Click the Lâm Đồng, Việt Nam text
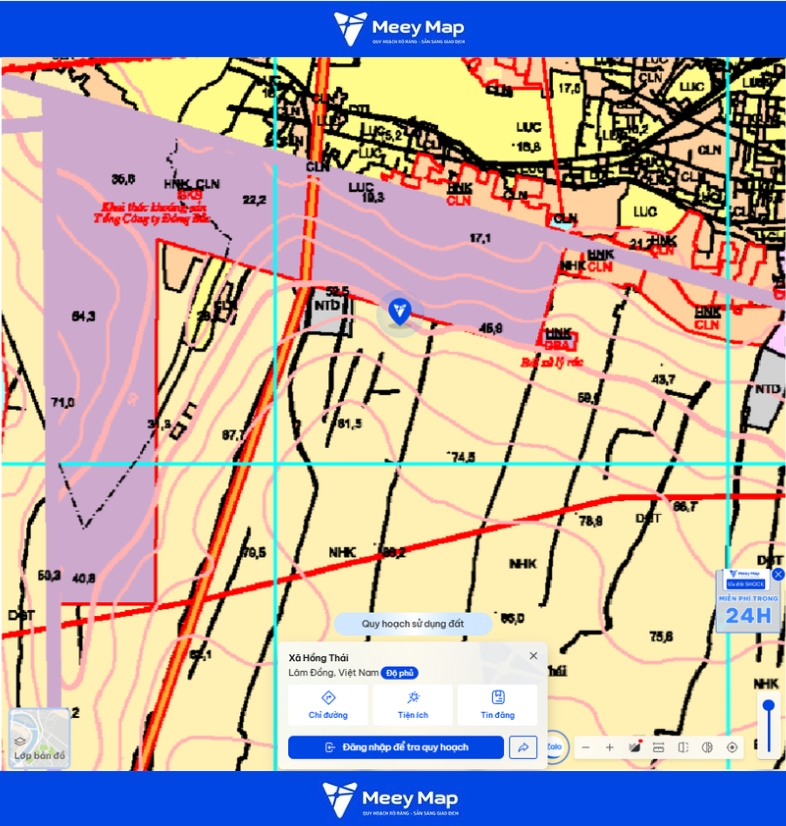This screenshot has width=786, height=826. point(333,673)
